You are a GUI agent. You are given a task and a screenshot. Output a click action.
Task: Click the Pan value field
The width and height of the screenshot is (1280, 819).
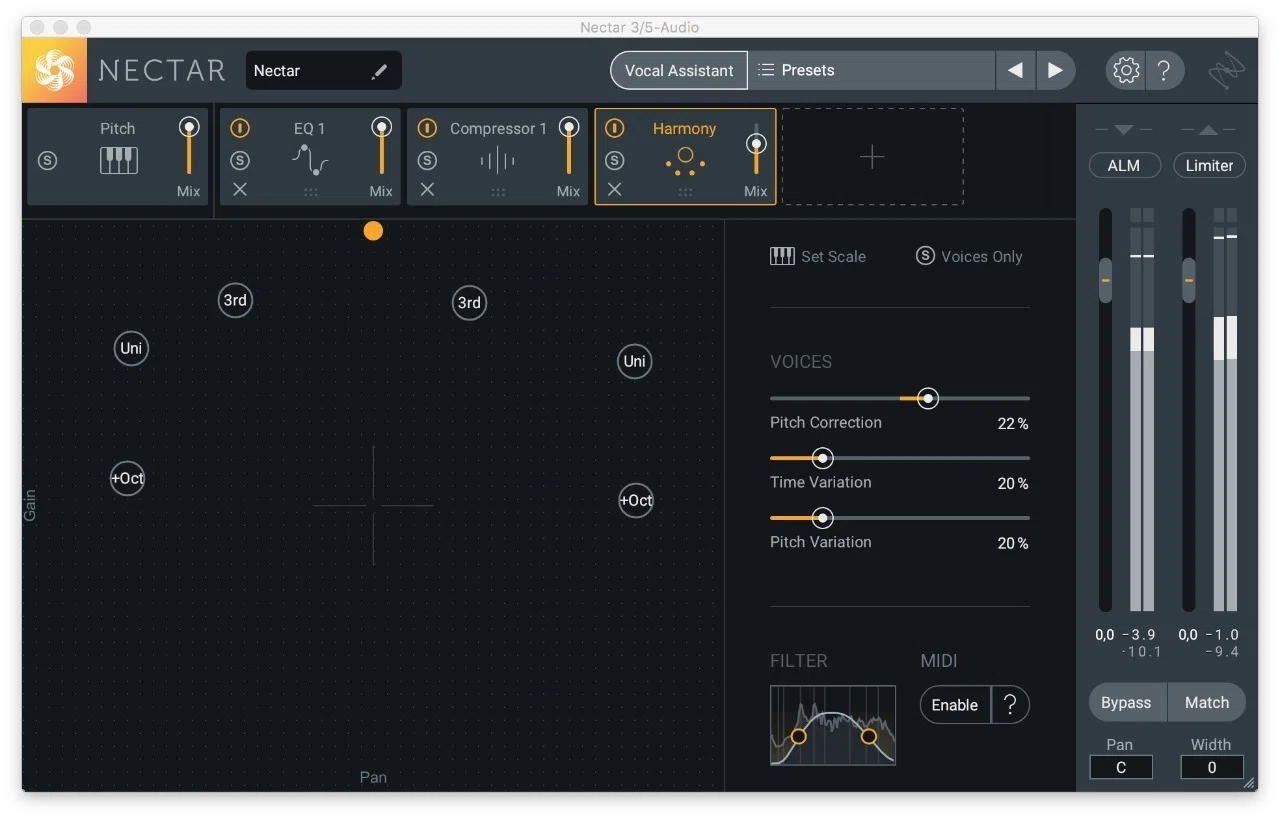(x=1121, y=767)
